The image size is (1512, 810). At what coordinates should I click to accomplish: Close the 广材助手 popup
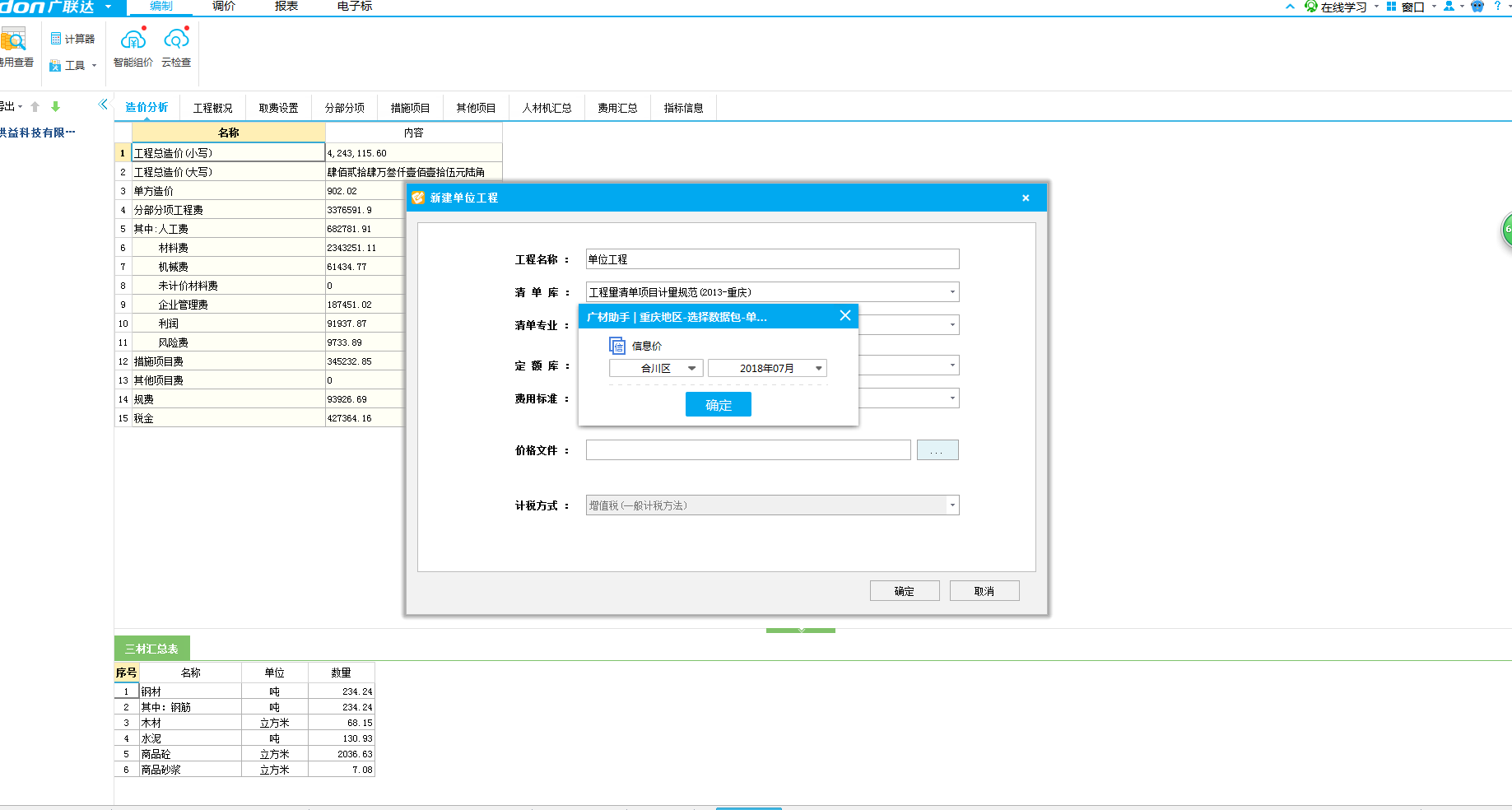pyautogui.click(x=845, y=316)
